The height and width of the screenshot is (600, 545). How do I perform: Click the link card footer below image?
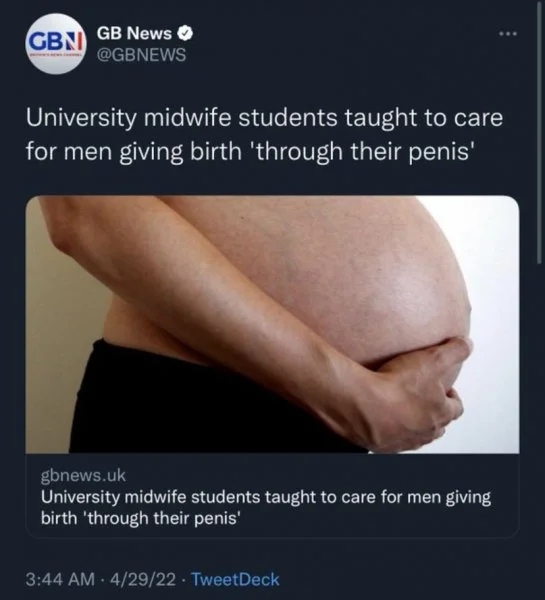pyautogui.click(x=272, y=496)
